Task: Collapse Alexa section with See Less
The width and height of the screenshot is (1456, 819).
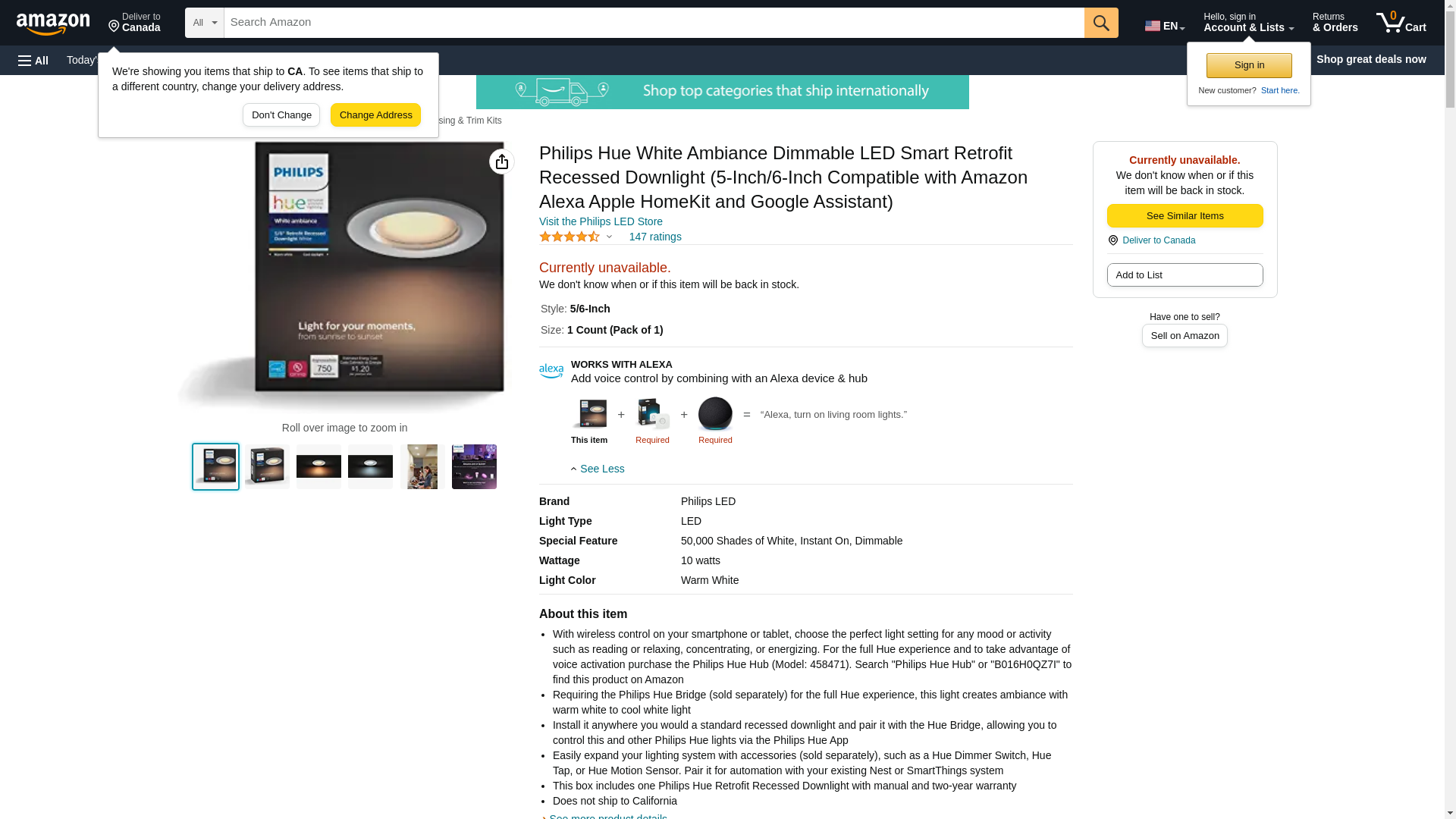Action: point(598,469)
